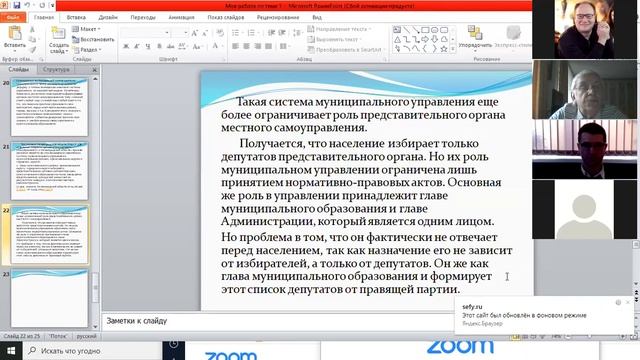Open the line spacing menu
640x360 pixels.
pyautogui.click(x=298, y=33)
